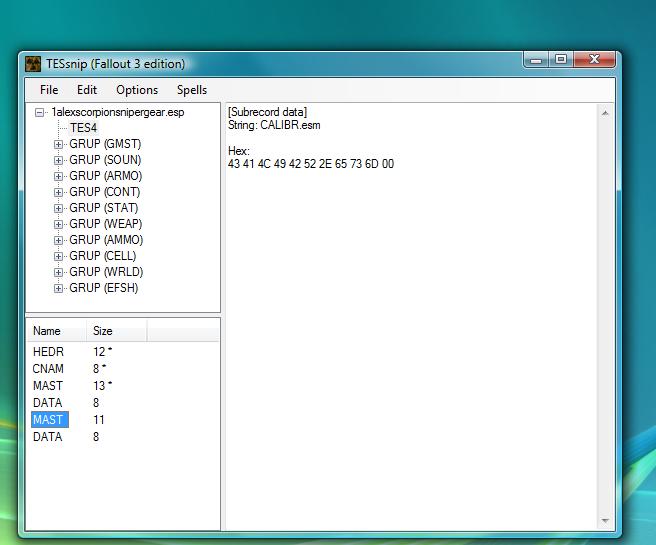Expand the GRUP (CONT) node
Image resolution: width=656 pixels, height=545 pixels.
pos(58,192)
